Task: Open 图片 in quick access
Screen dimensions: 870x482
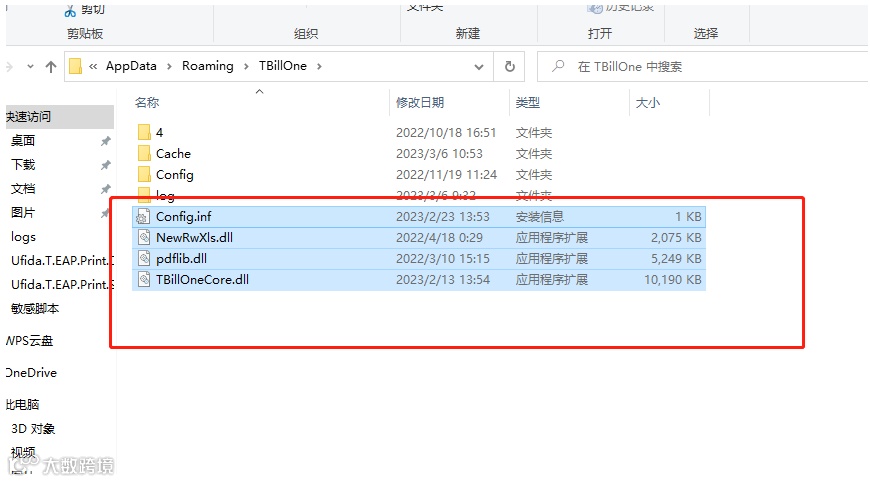Action: coord(23,212)
